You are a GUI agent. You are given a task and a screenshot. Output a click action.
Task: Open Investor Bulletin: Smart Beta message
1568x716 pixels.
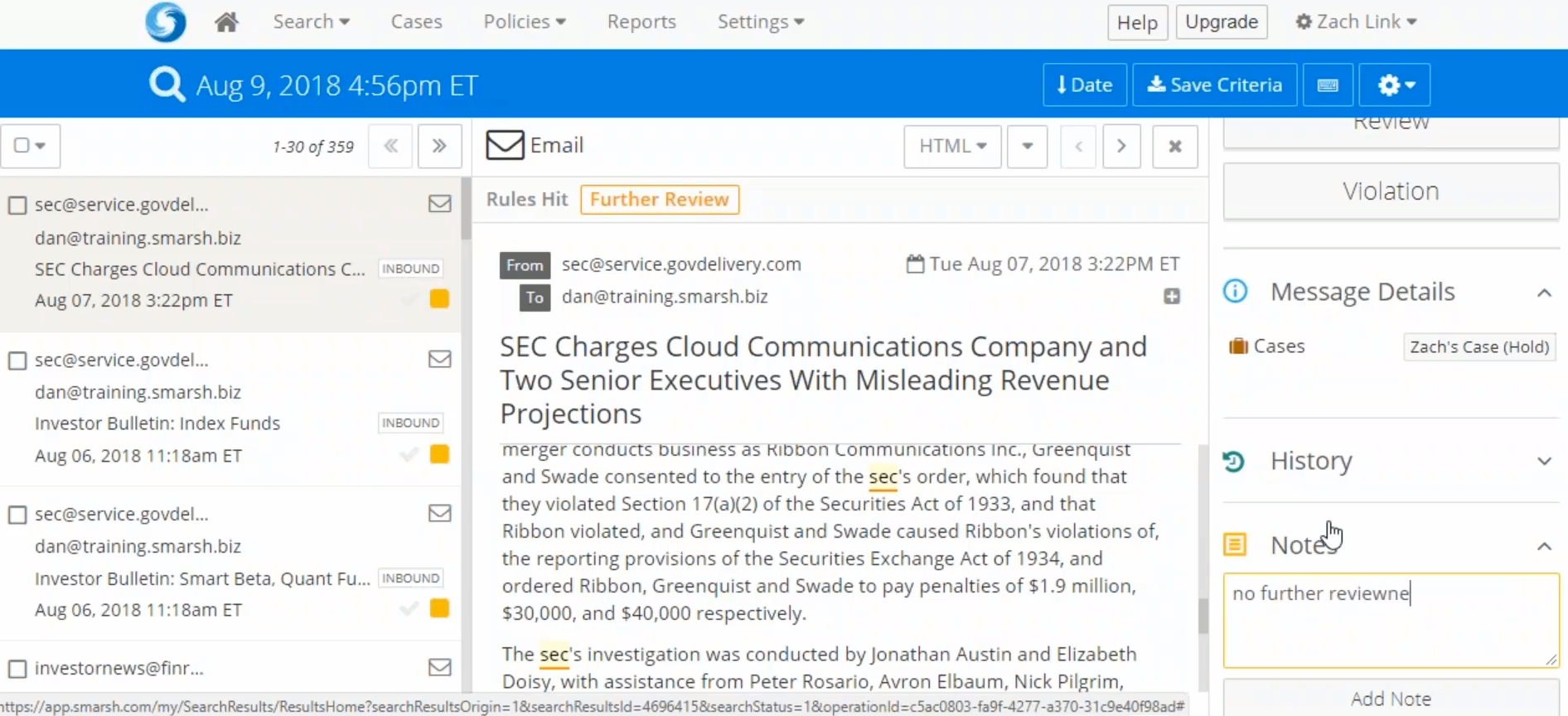202,578
